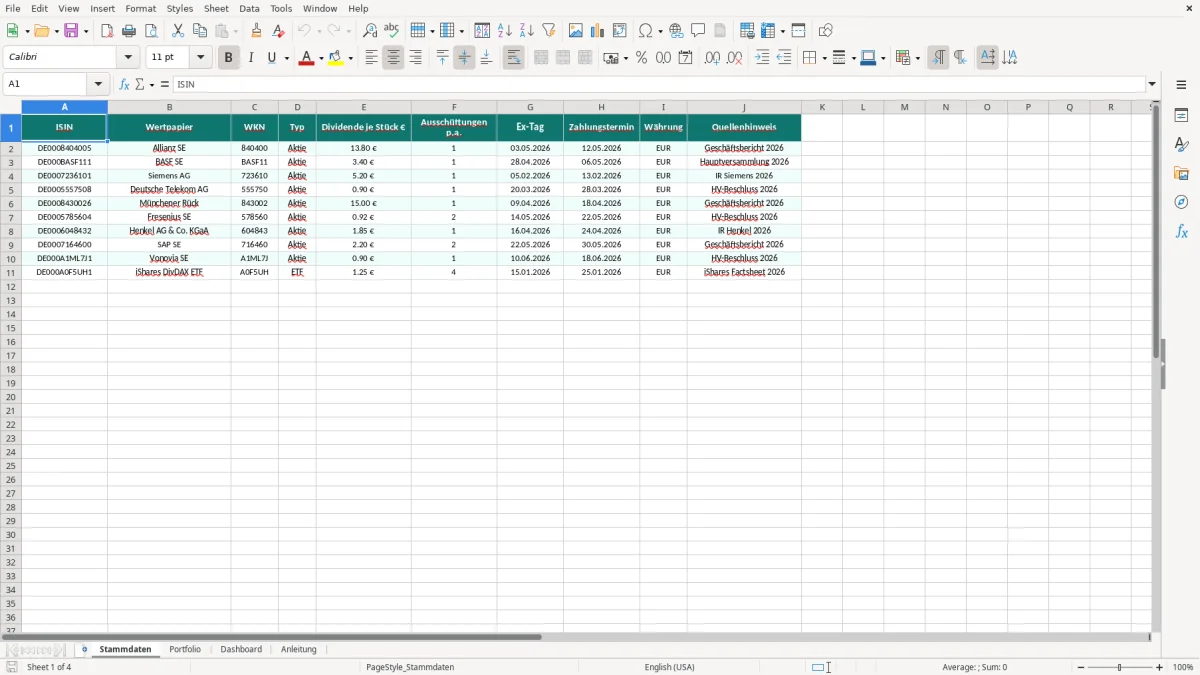
Task: Activate the Clone Formatting paintbrush
Action: pyautogui.click(x=257, y=31)
